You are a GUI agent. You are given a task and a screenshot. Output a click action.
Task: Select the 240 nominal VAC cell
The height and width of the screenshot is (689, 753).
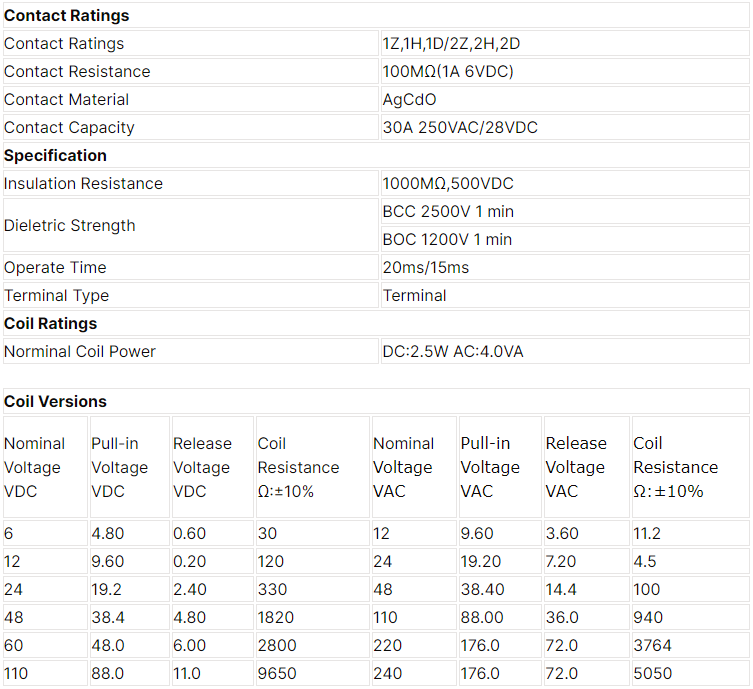click(414, 673)
